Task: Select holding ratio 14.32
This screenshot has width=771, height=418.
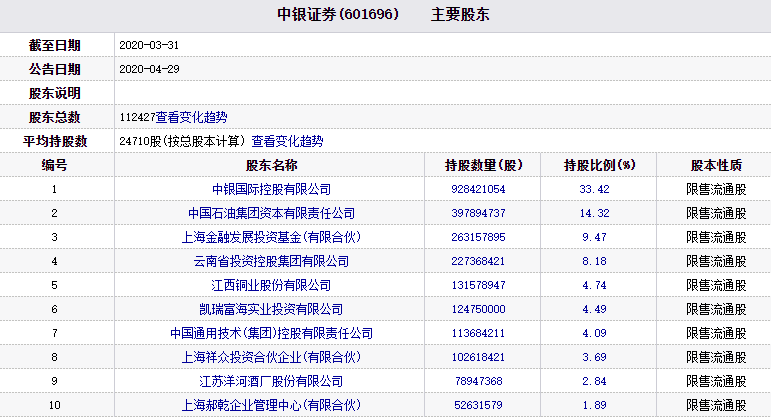Action: point(594,213)
